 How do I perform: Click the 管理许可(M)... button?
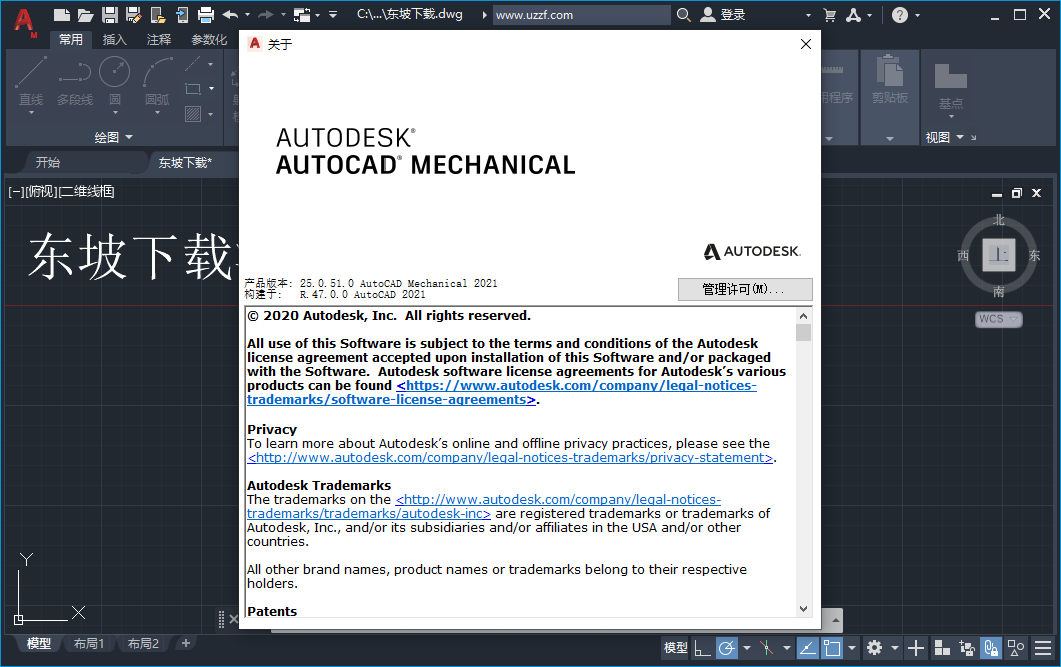(x=745, y=290)
